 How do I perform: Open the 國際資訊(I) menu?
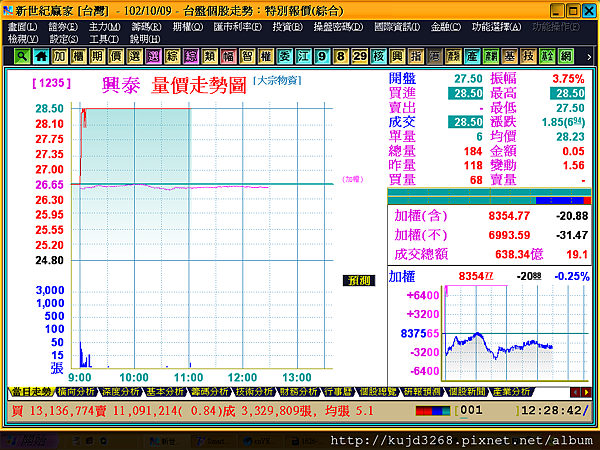(x=397, y=27)
